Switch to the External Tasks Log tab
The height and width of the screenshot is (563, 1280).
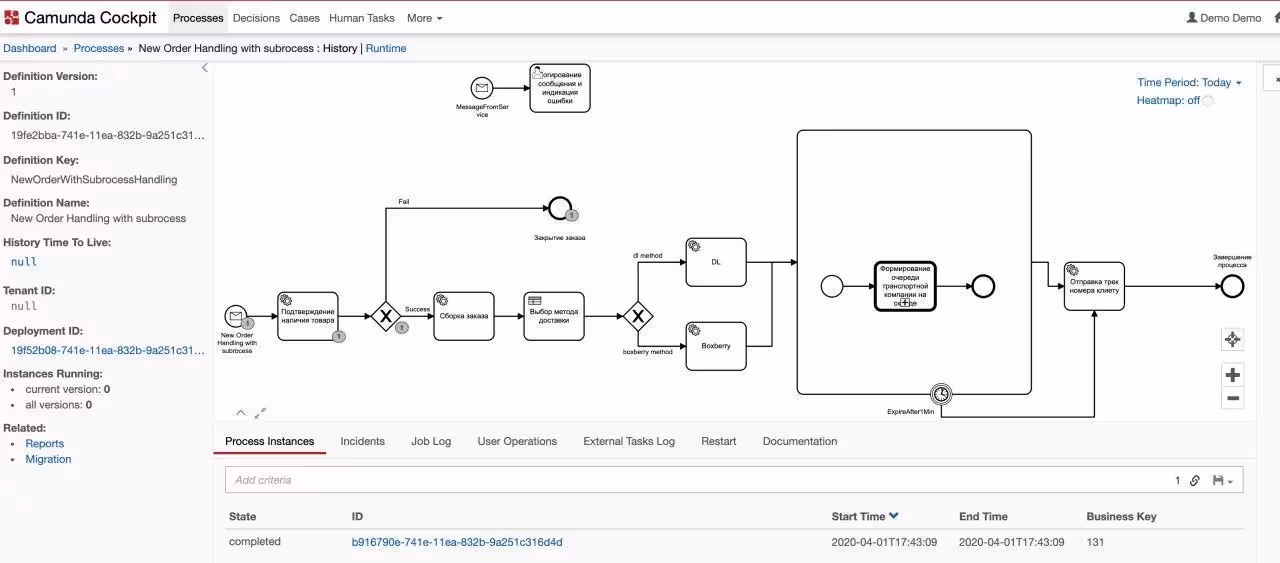pyautogui.click(x=629, y=441)
